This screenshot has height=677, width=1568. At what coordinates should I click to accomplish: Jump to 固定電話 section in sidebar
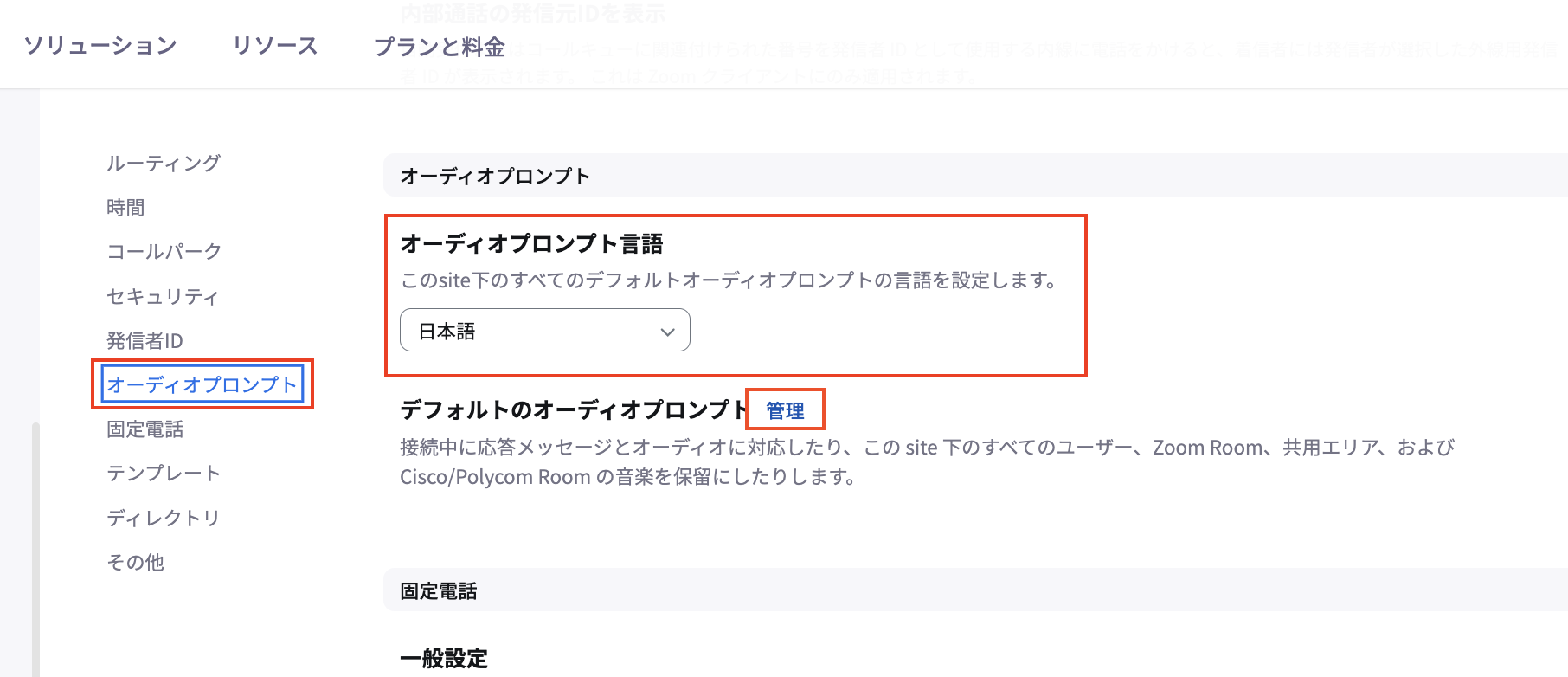[x=145, y=429]
